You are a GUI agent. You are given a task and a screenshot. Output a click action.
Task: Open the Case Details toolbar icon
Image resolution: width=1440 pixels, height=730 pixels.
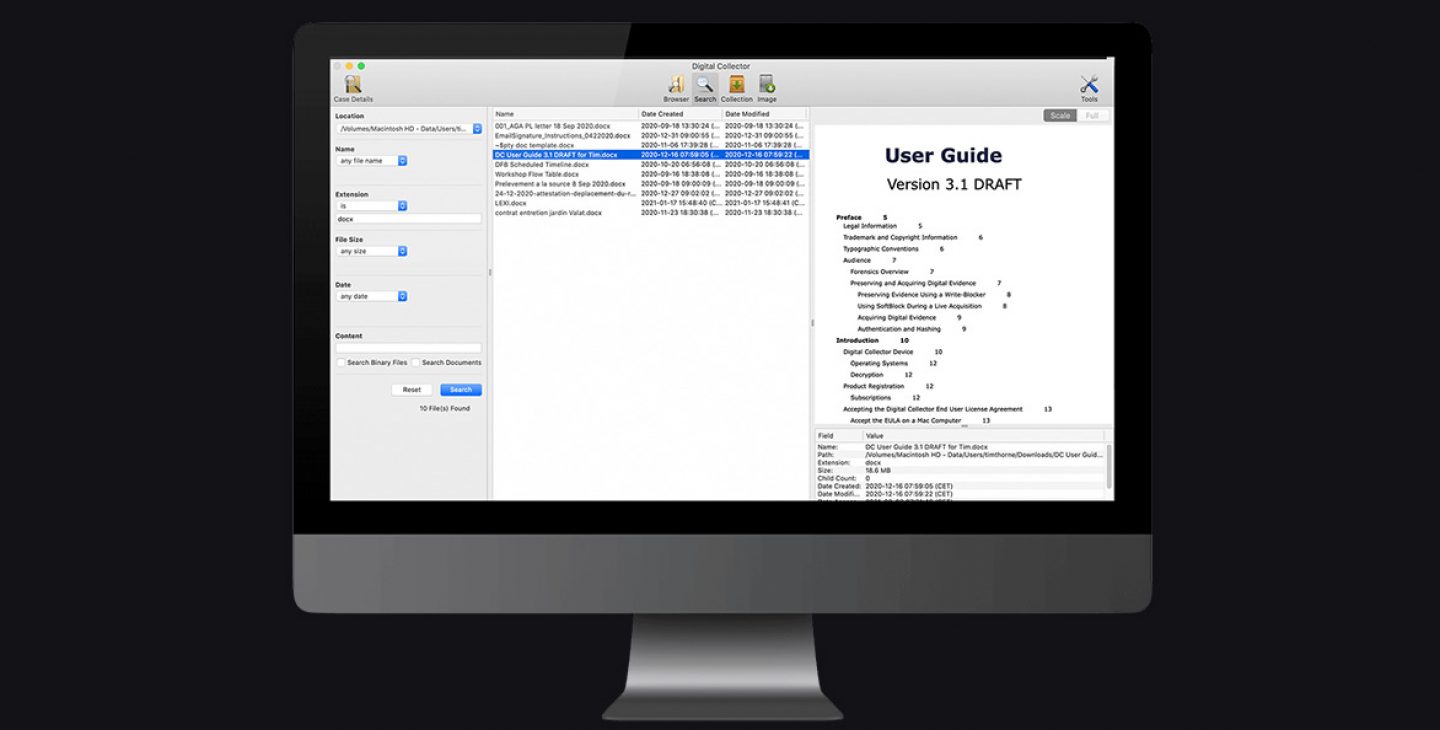click(x=353, y=88)
